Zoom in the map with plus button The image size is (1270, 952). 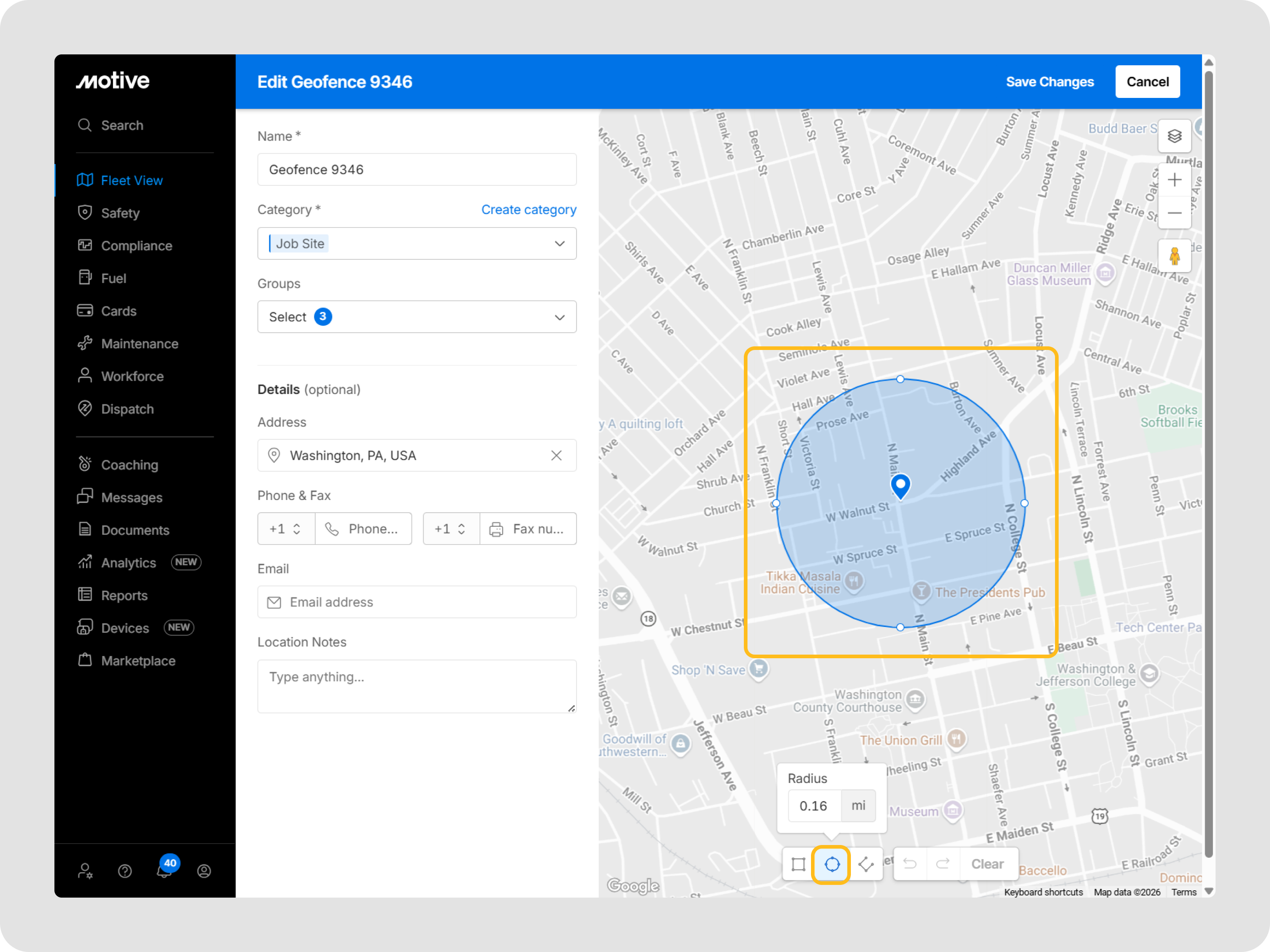1174,180
